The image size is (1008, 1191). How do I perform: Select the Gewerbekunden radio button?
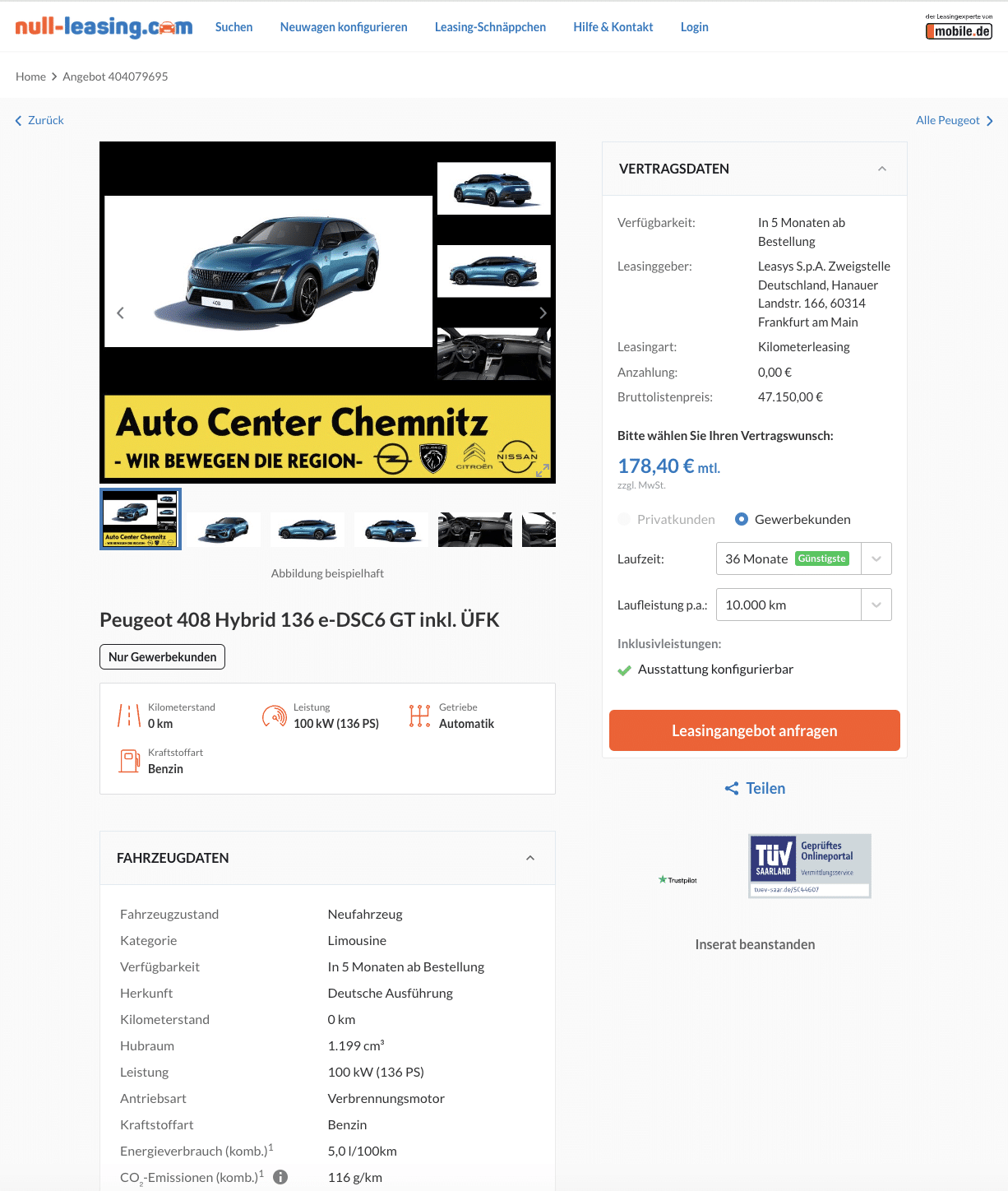tap(742, 519)
